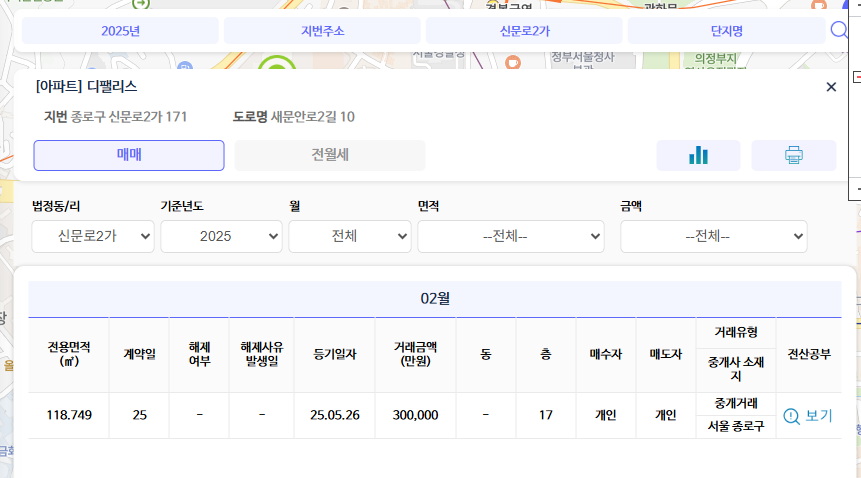The width and height of the screenshot is (861, 478).
Task: Click the 거래금액(만원) column header
Action: pos(416,355)
